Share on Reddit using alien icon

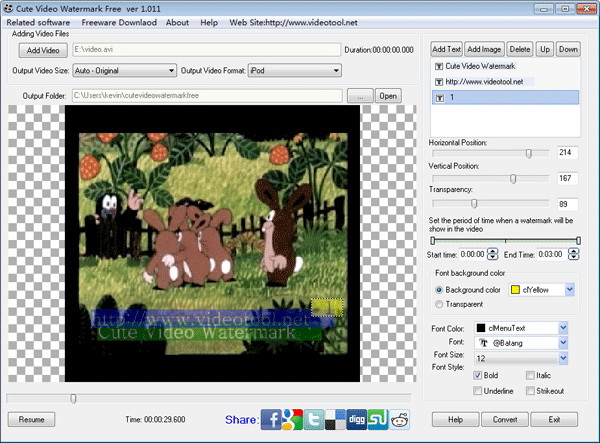pyautogui.click(x=400, y=419)
